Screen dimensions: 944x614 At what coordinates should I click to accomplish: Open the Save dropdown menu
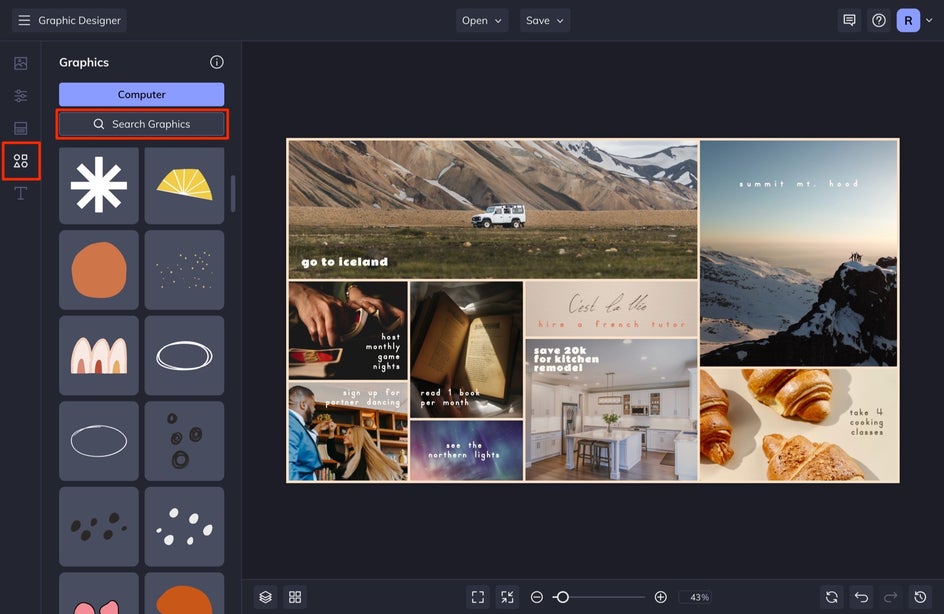coord(545,20)
